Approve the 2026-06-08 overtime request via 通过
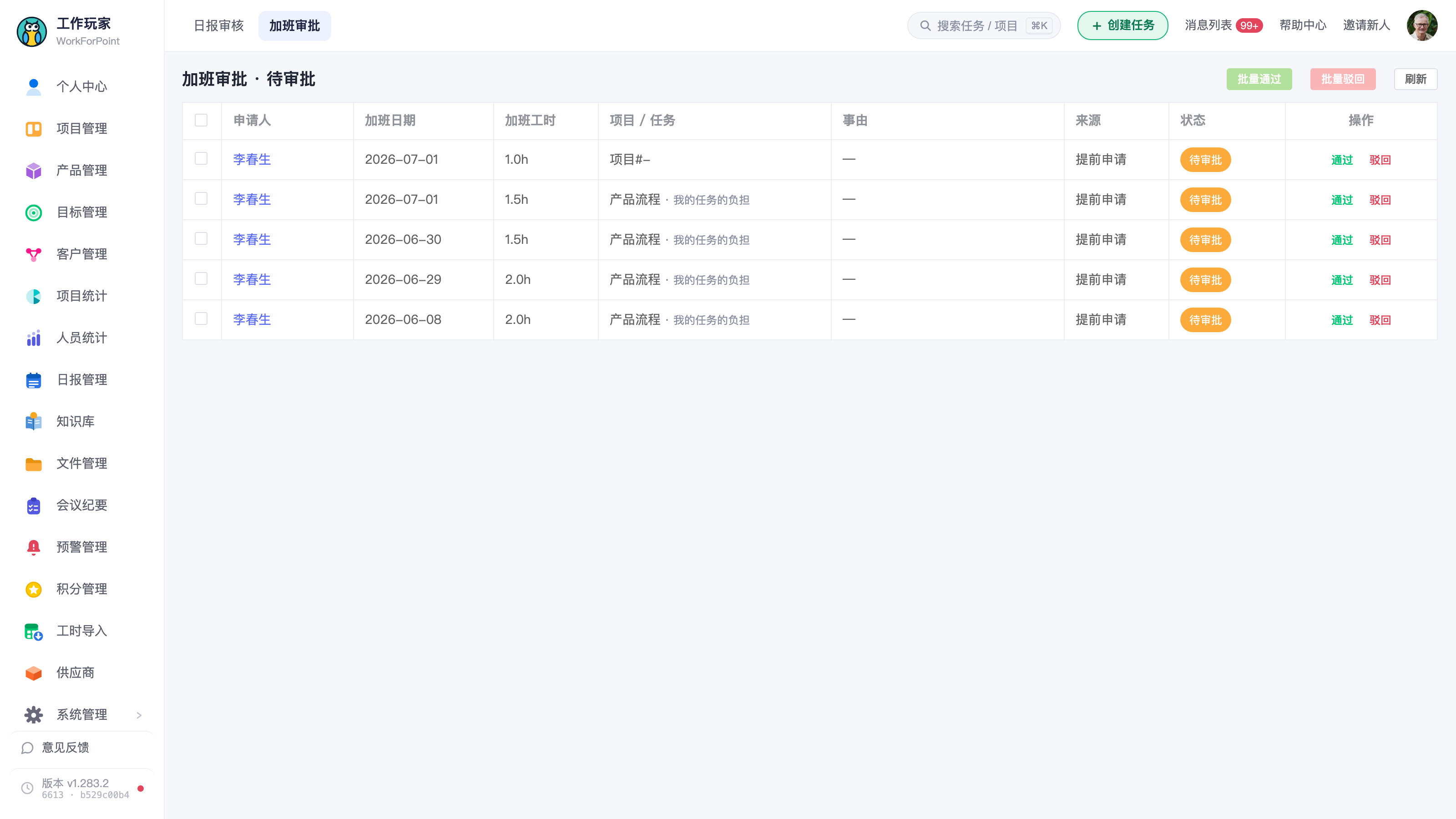The image size is (1456, 819). (1342, 320)
